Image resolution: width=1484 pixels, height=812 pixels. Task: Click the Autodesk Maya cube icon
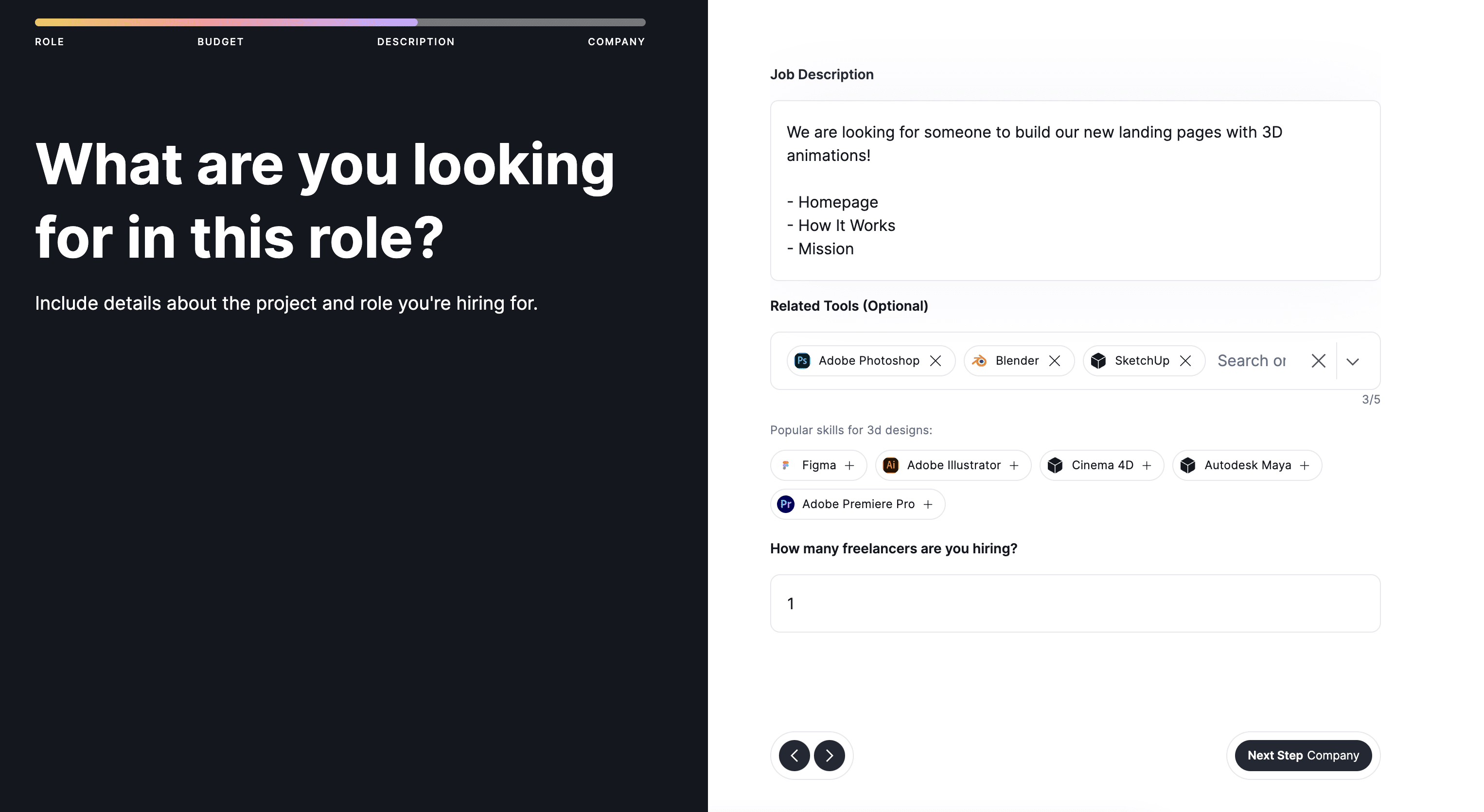coord(1188,465)
